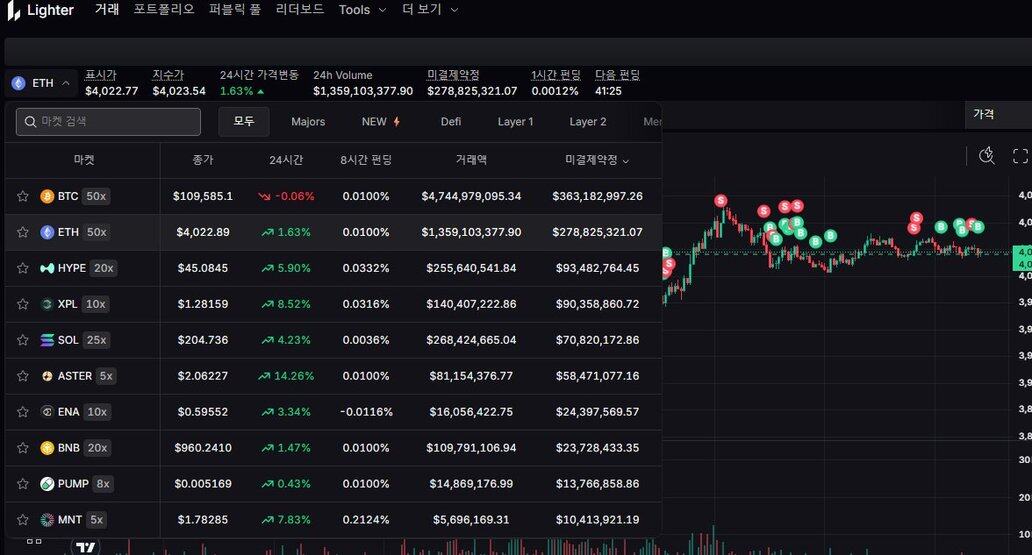The width and height of the screenshot is (1032, 555).
Task: Click HYPE 20x leverage badge
Action: [x=103, y=268]
